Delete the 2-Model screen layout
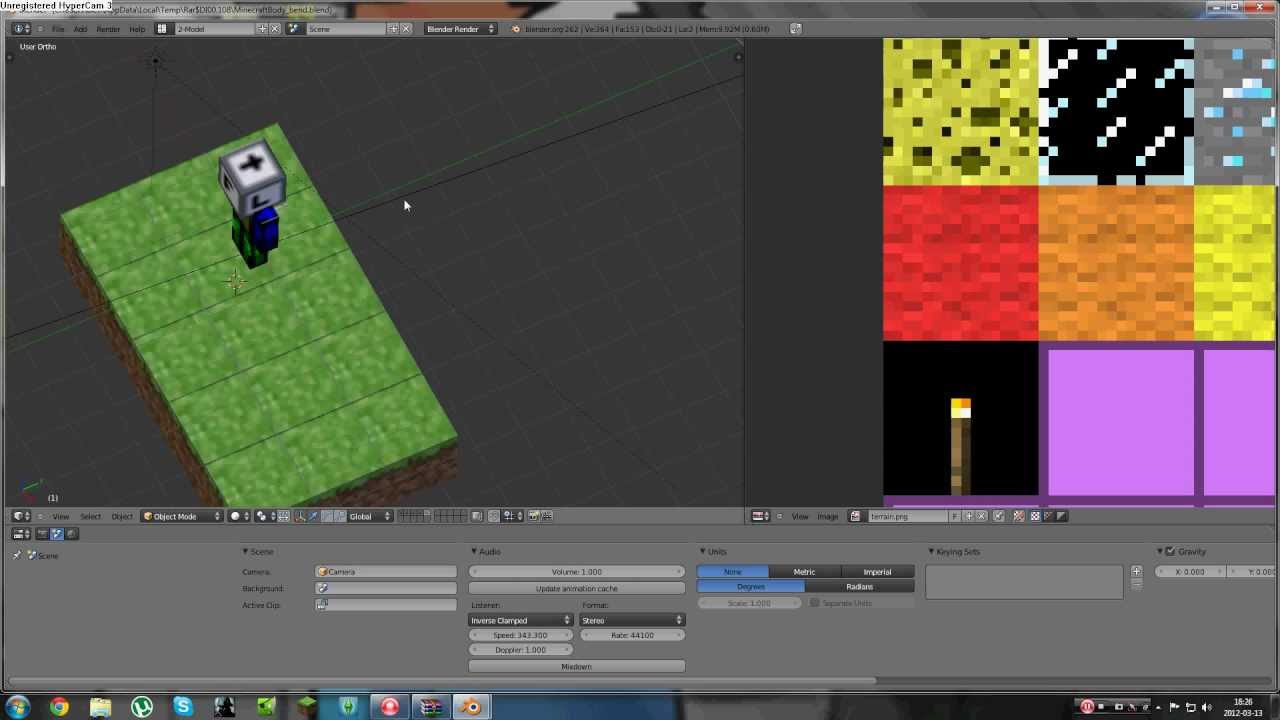This screenshot has width=1280, height=720. 275,29
